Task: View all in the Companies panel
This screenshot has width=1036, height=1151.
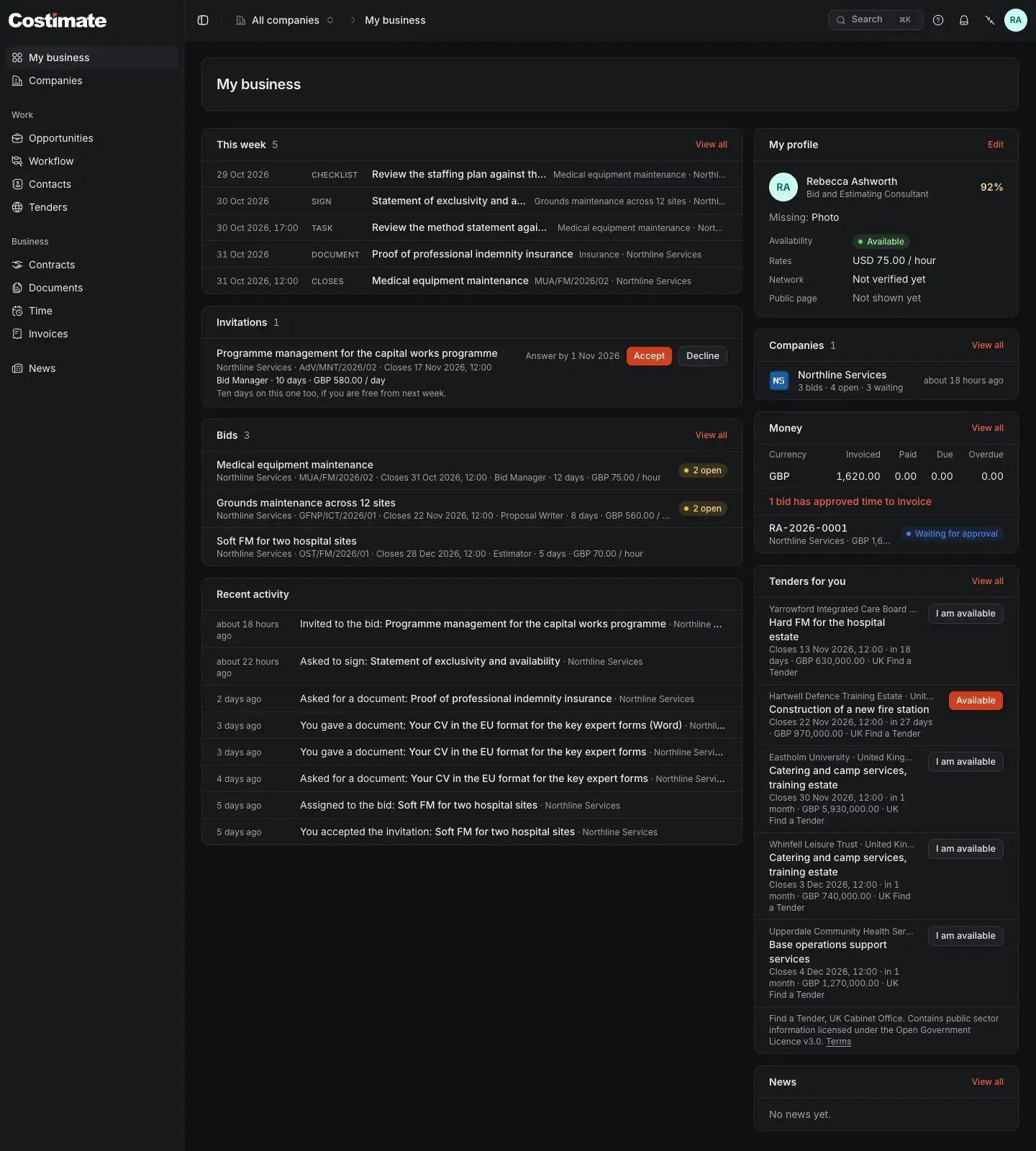Action: 987,345
